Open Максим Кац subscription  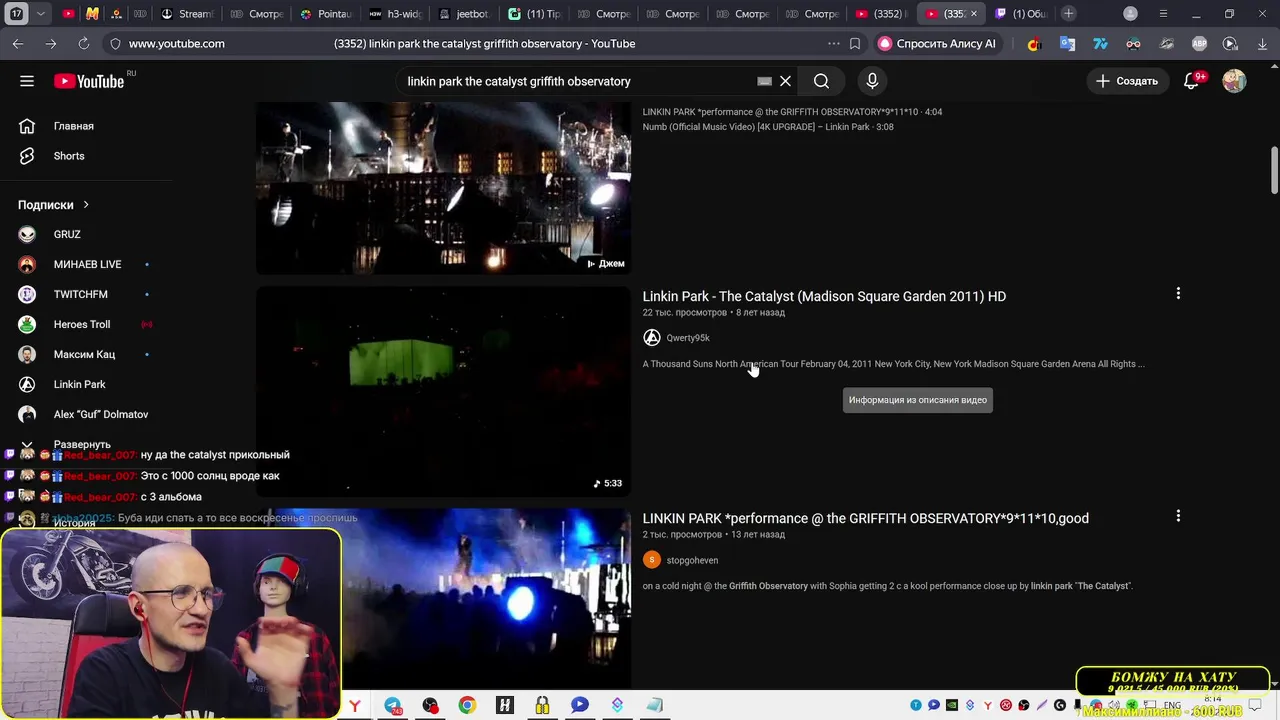click(84, 354)
